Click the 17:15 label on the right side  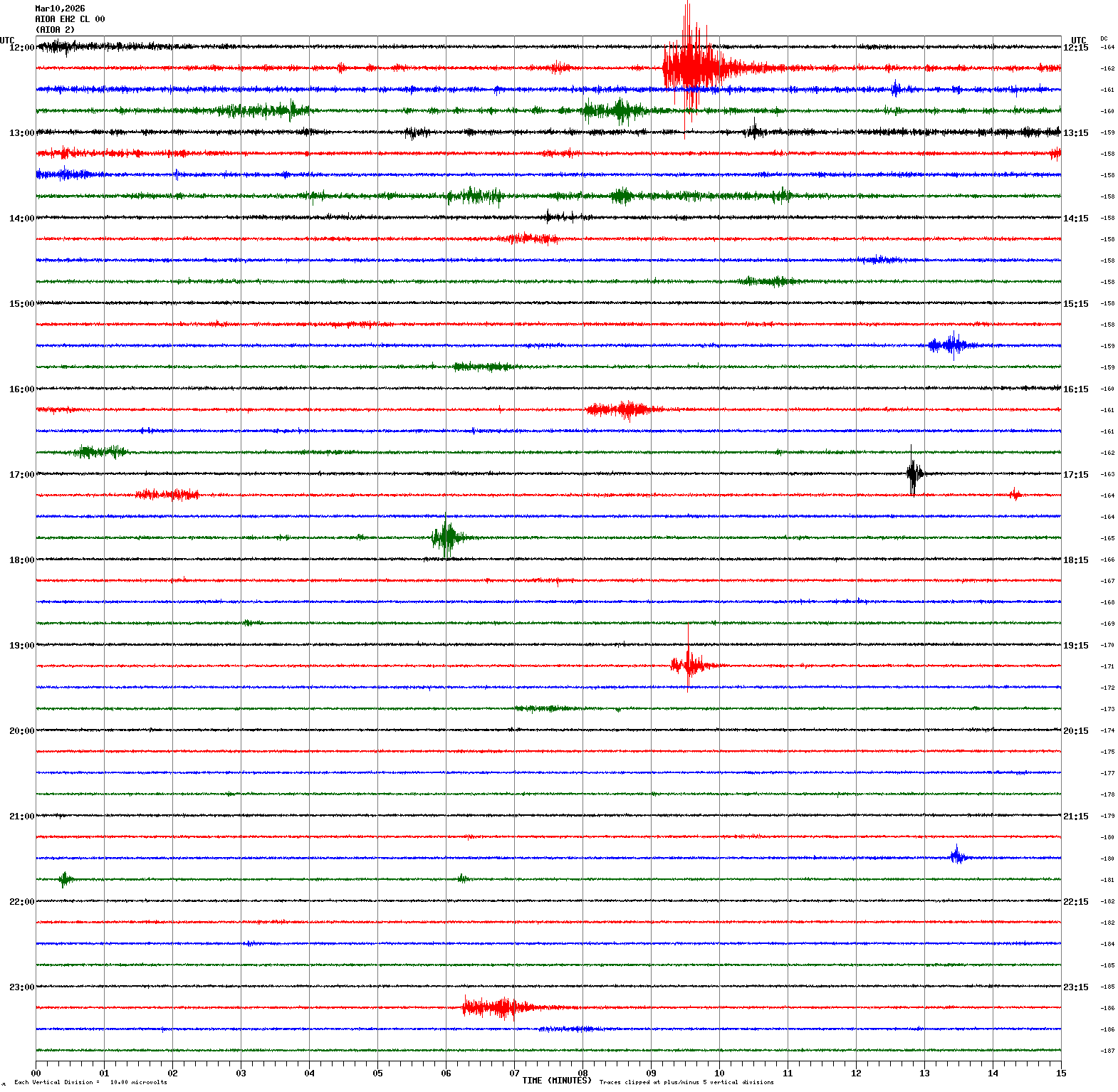[x=1075, y=475]
